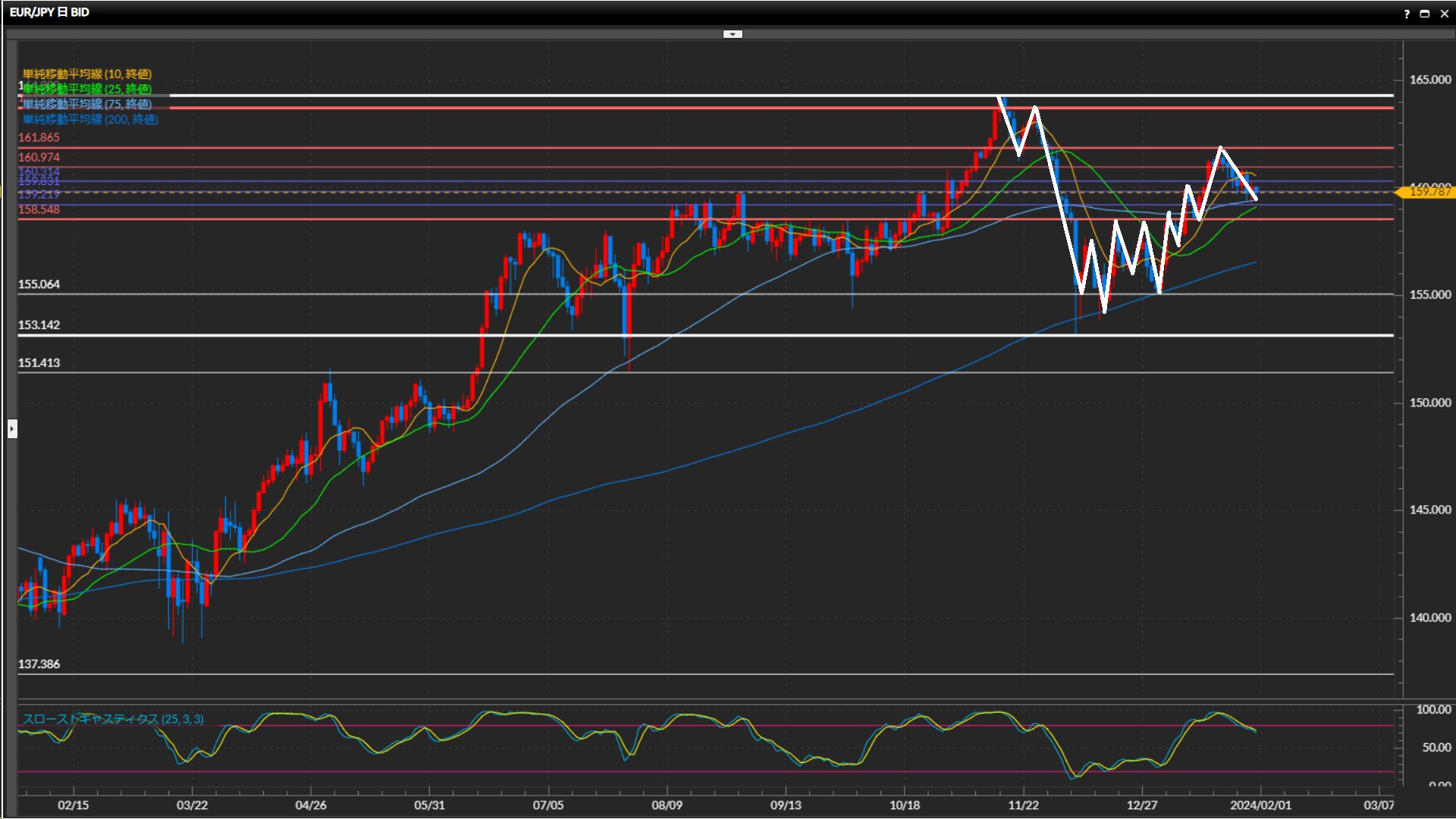The height and width of the screenshot is (819, 1456).
Task: Maximize the EUR/JPY chart window
Action: pyautogui.click(x=1425, y=14)
